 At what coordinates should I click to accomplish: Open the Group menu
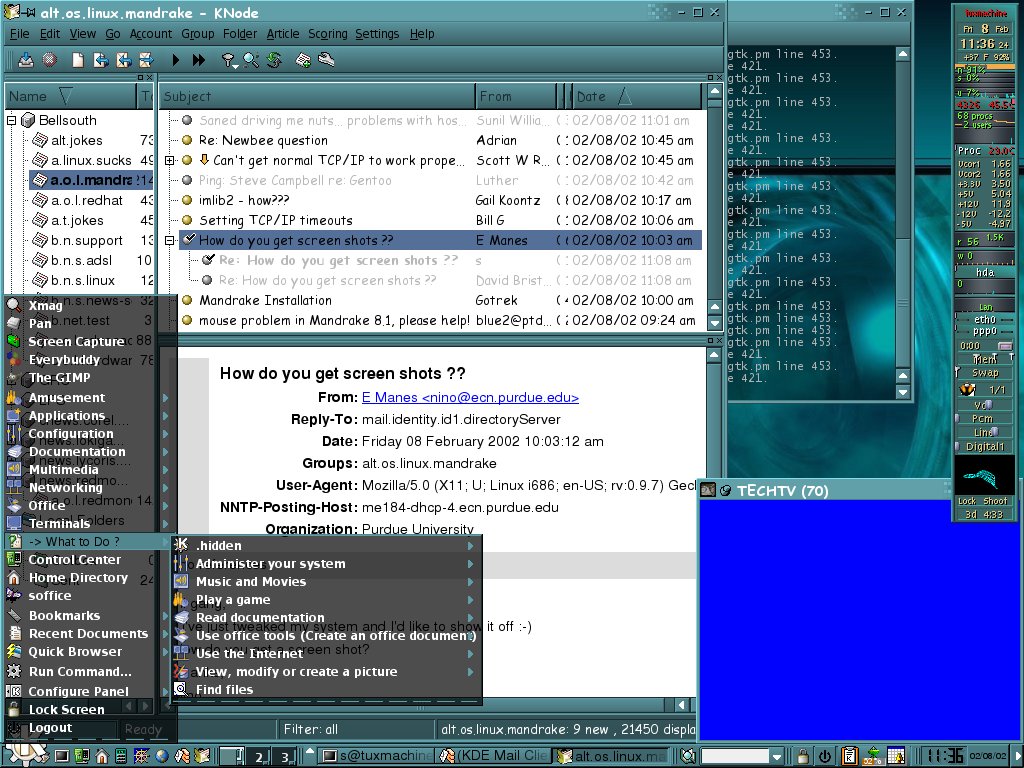198,33
